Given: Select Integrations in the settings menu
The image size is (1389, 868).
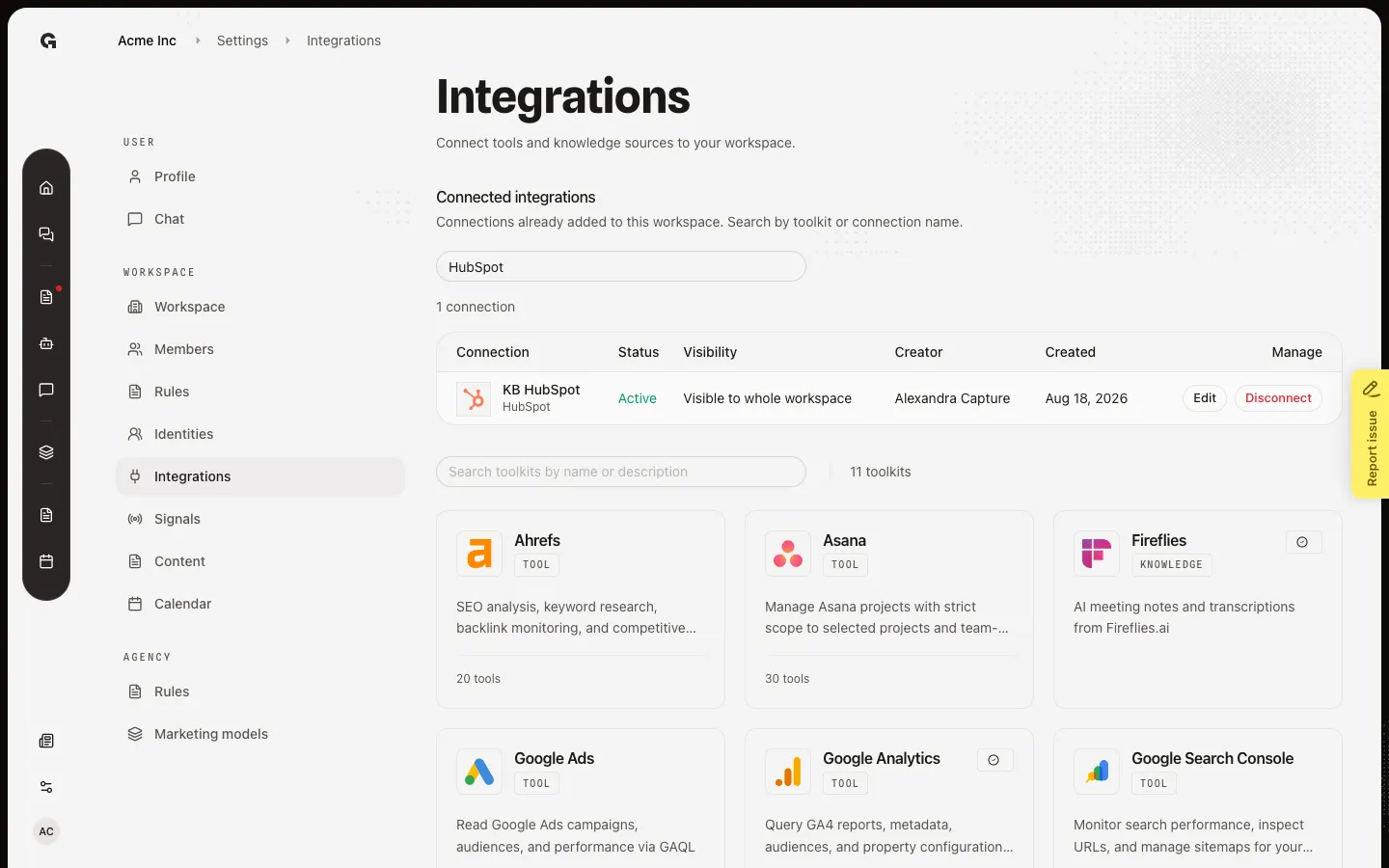Looking at the screenshot, I should coord(260,476).
